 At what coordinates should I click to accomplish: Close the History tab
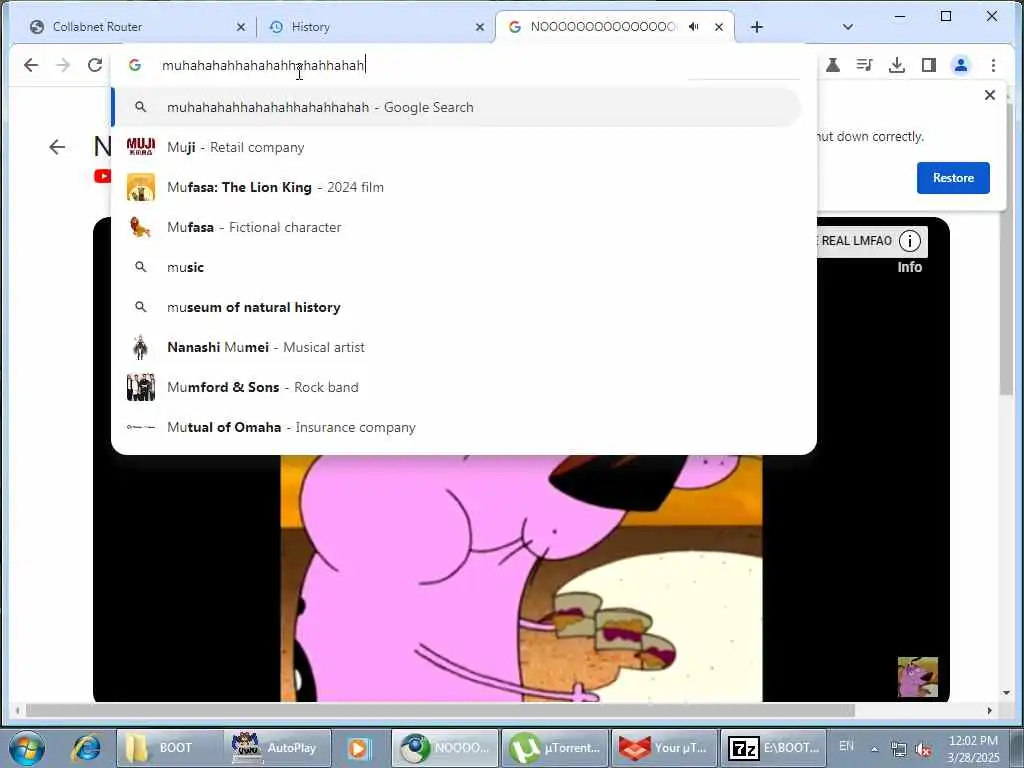coord(479,27)
